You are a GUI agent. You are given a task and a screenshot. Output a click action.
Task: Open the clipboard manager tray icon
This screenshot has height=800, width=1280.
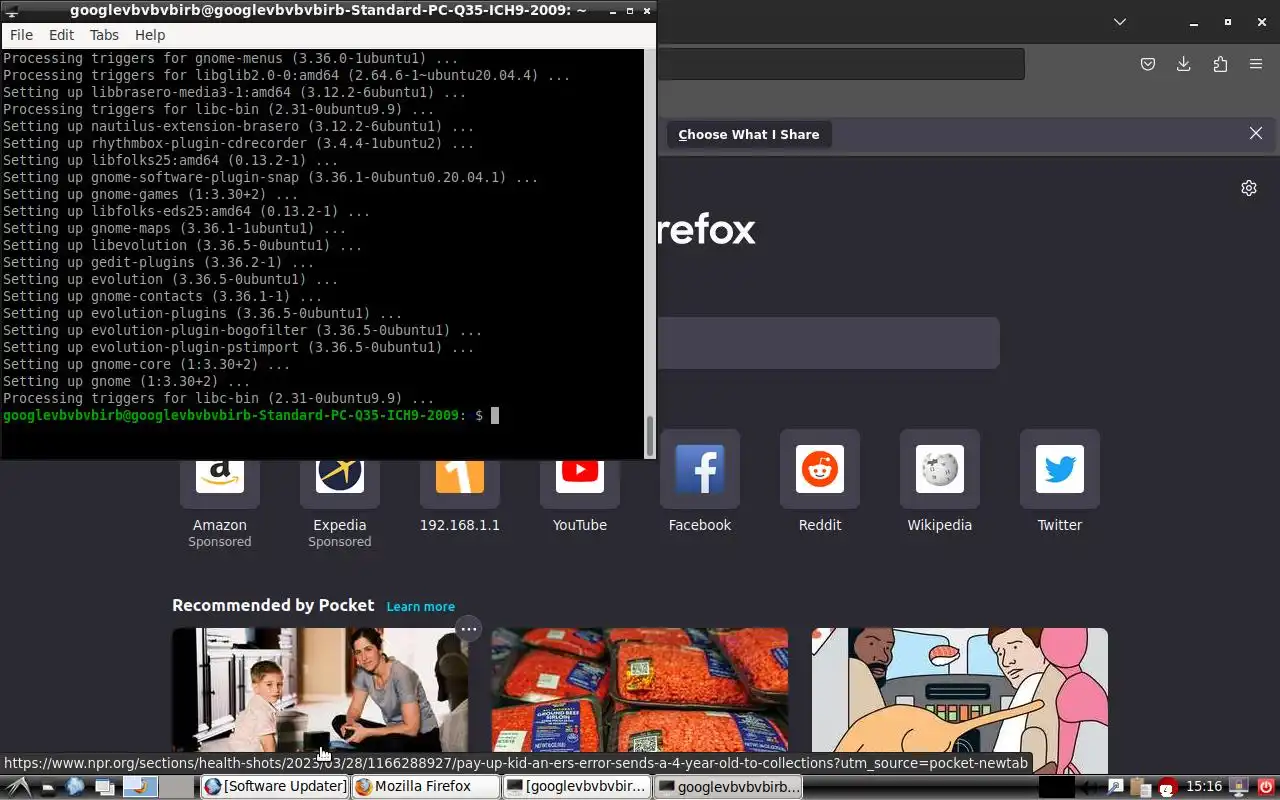[1140, 787]
